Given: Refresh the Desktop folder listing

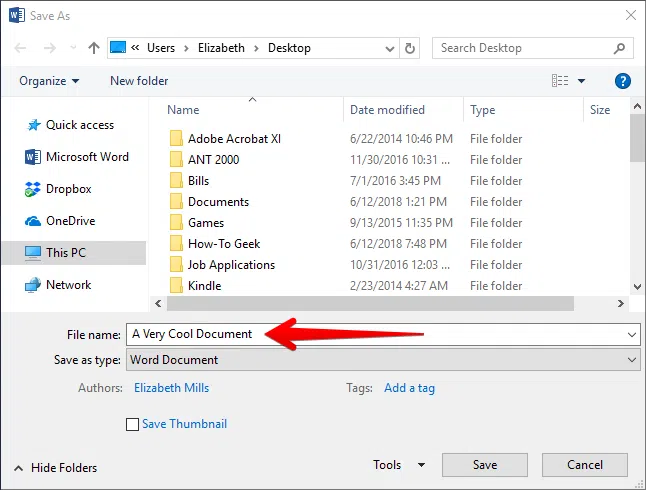Looking at the screenshot, I should coord(410,47).
